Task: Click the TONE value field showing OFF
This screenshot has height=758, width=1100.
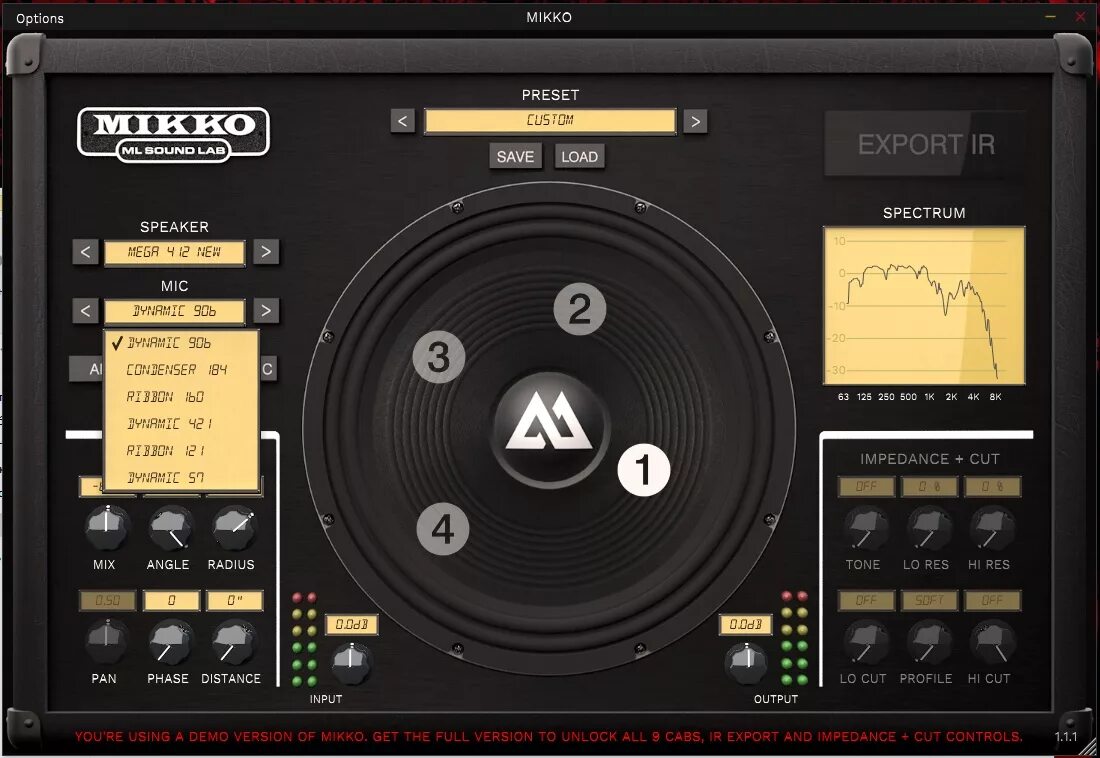Action: tap(866, 486)
